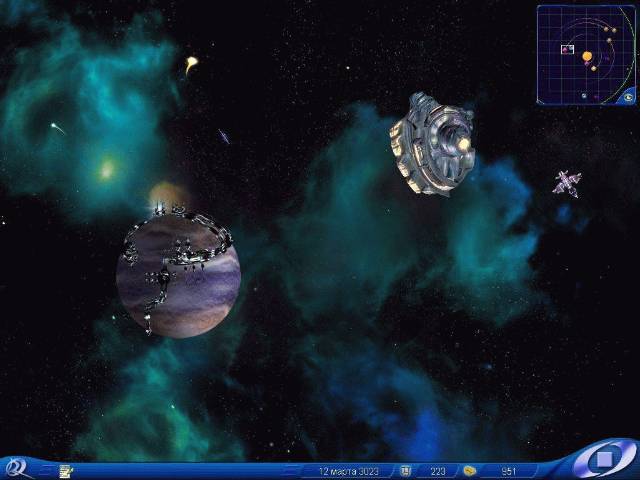Click the sun on the minimap

pyautogui.click(x=587, y=56)
